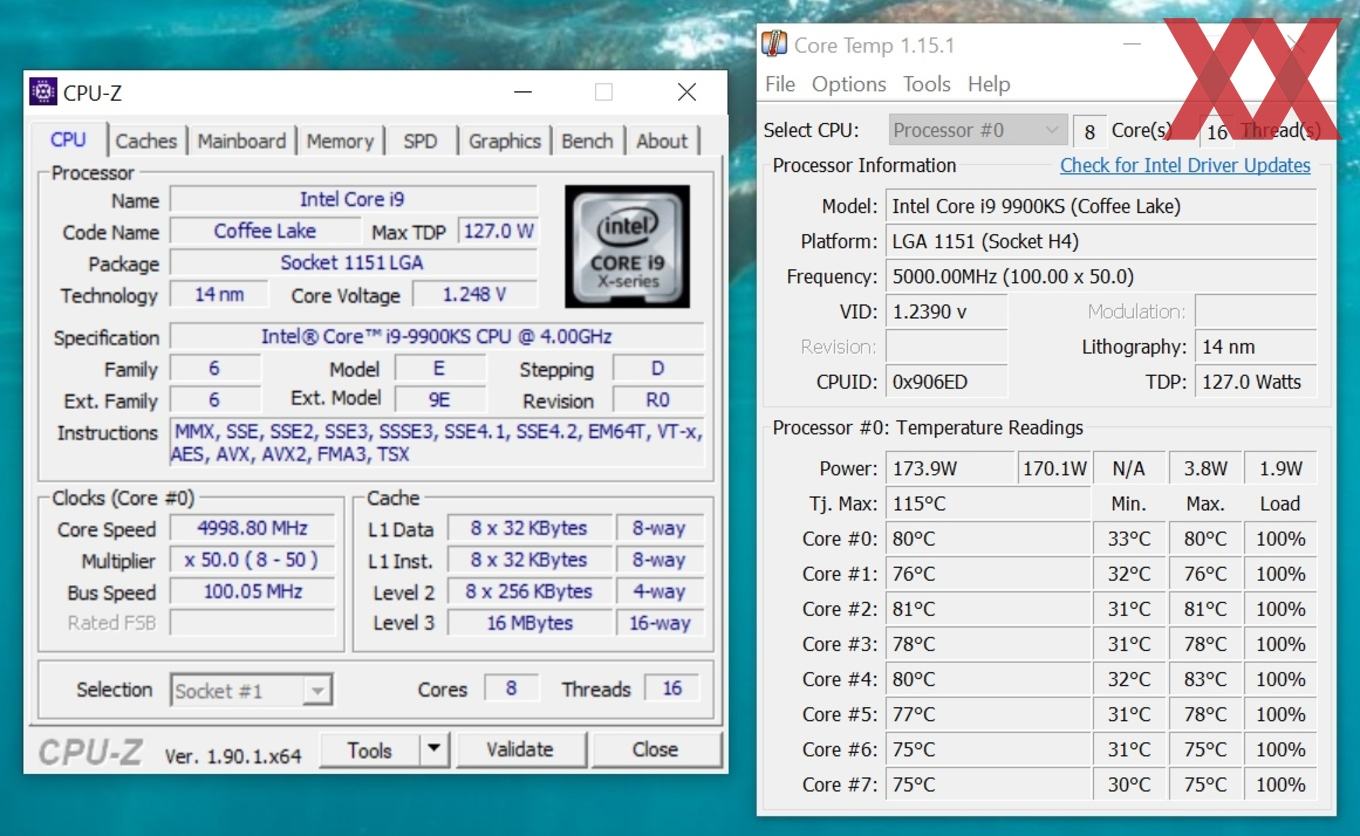Viewport: 1360px width, 836px height.
Task: Click the Level 2 8 x 256 KBytes value
Action: (529, 591)
